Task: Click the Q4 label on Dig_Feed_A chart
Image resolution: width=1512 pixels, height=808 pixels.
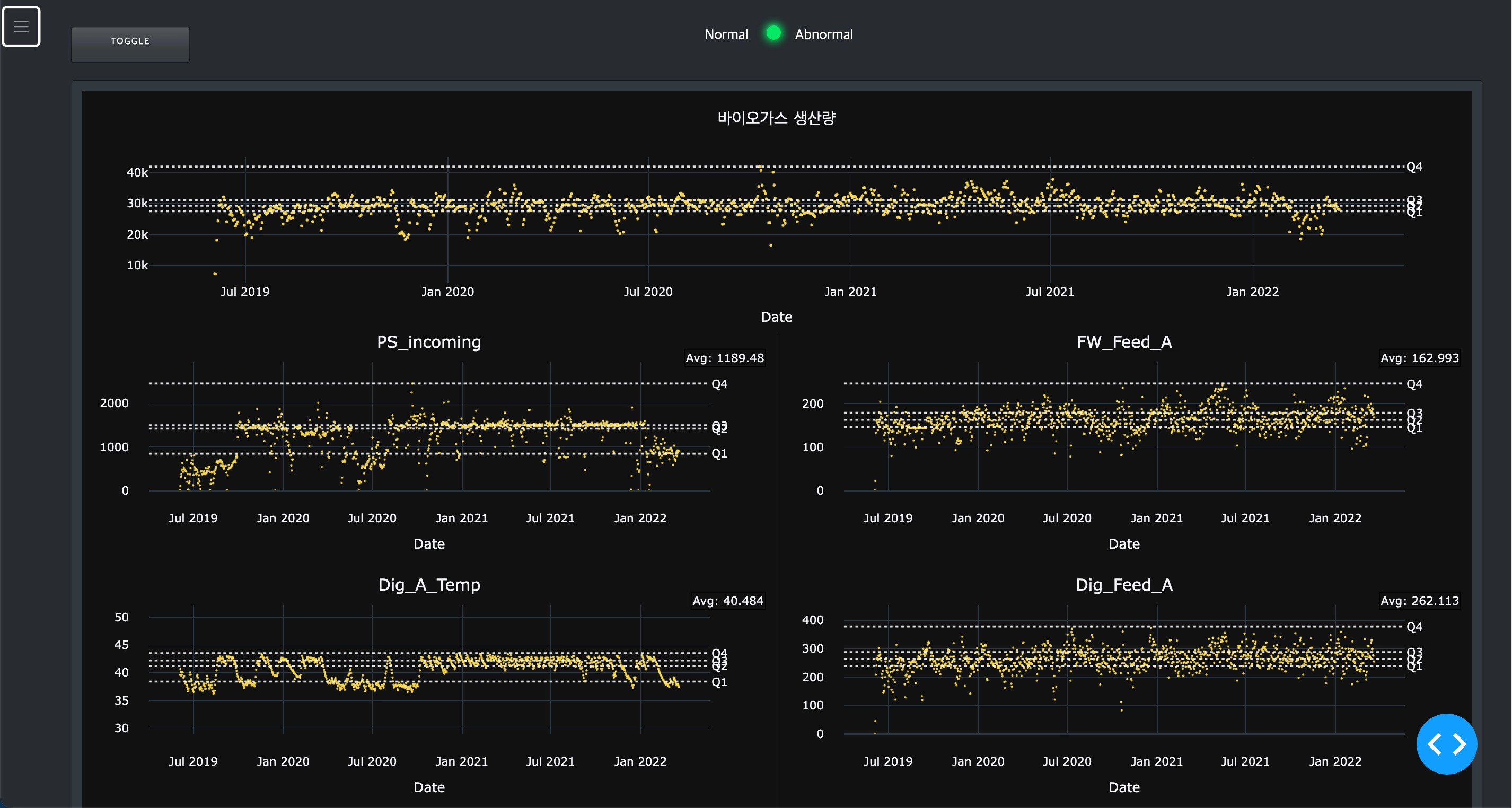Action: [1414, 627]
